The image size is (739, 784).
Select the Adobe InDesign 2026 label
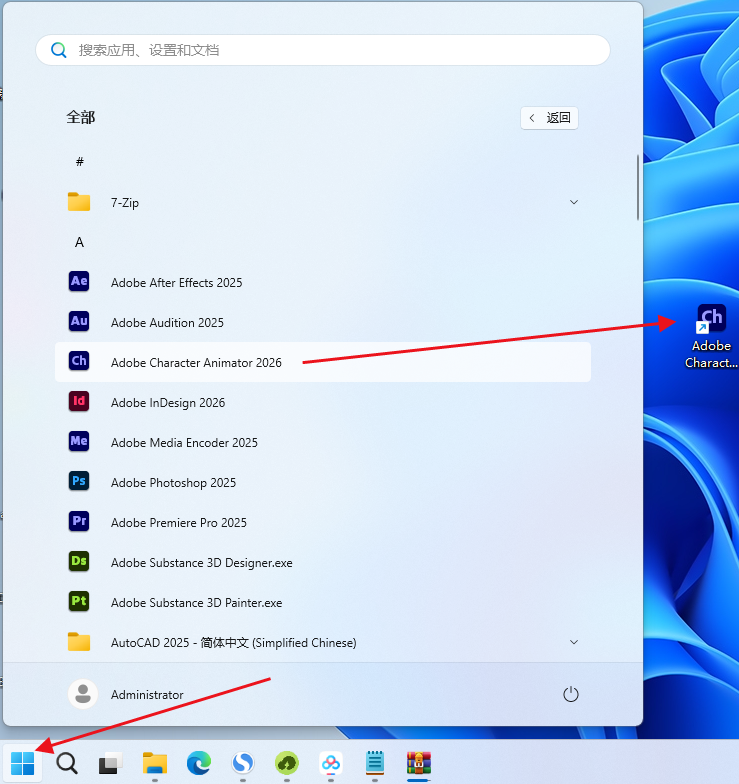coord(168,402)
